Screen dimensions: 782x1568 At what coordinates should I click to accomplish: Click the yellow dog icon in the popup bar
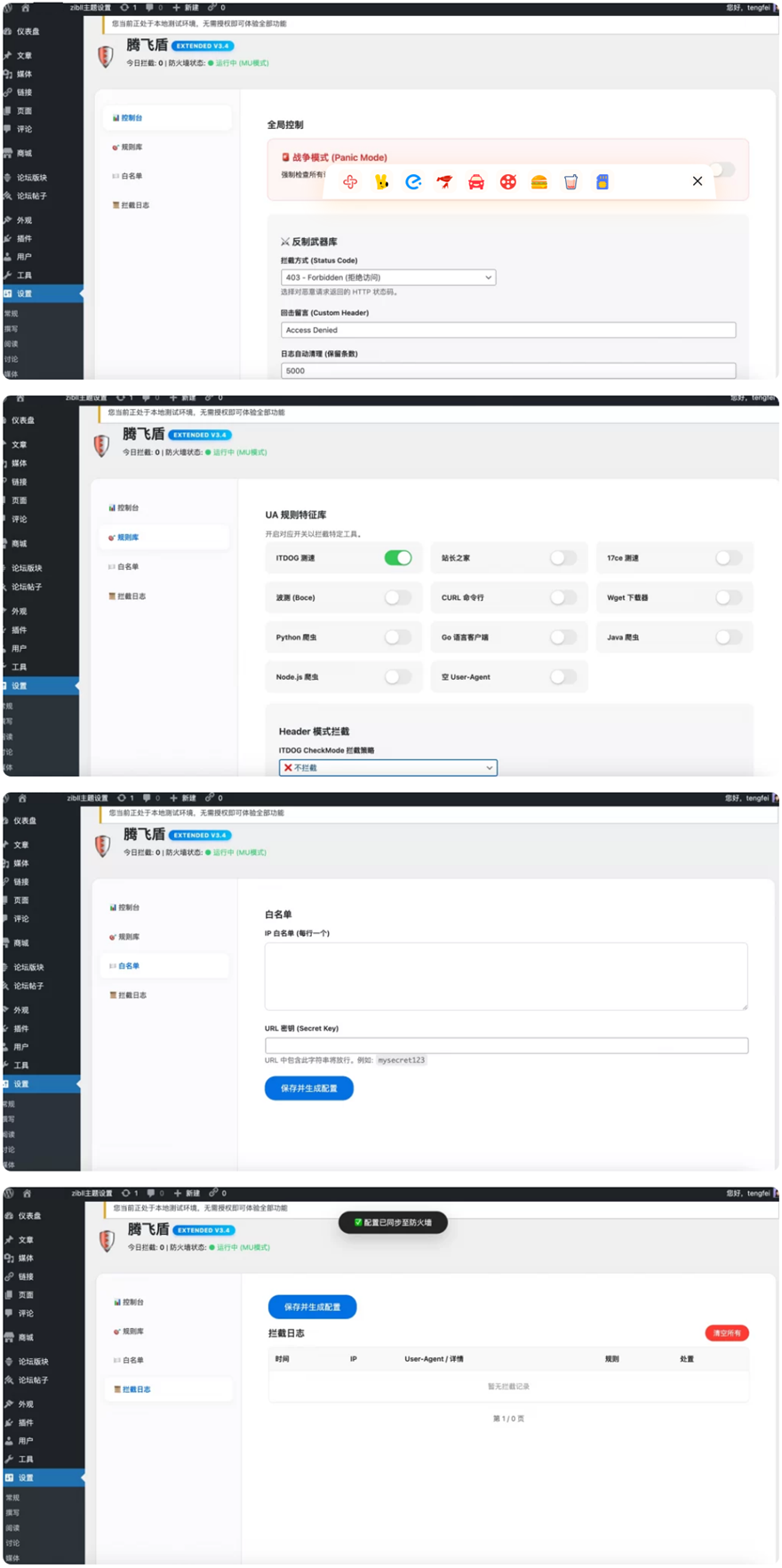coord(382,182)
